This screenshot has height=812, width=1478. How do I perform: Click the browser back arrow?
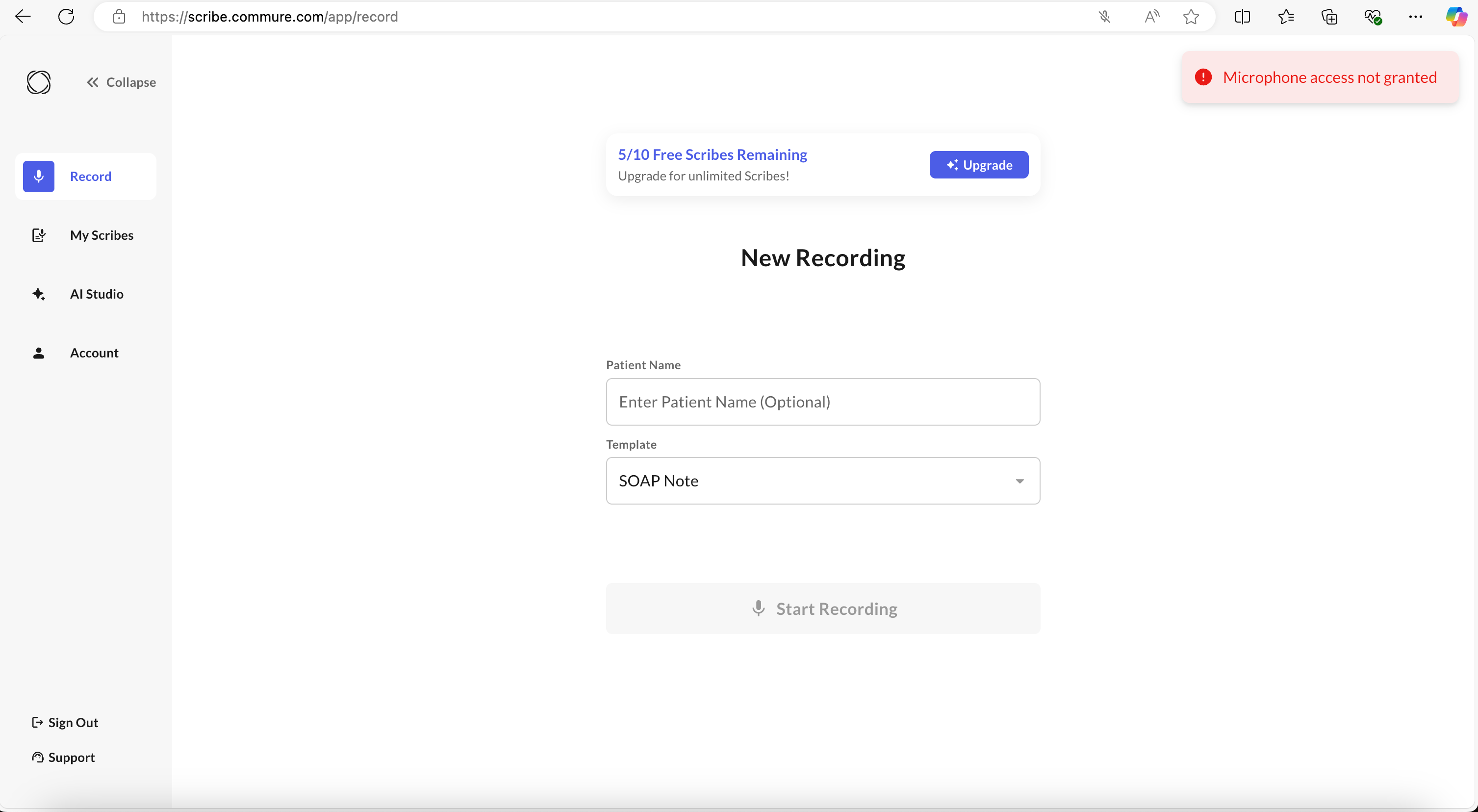[x=23, y=17]
